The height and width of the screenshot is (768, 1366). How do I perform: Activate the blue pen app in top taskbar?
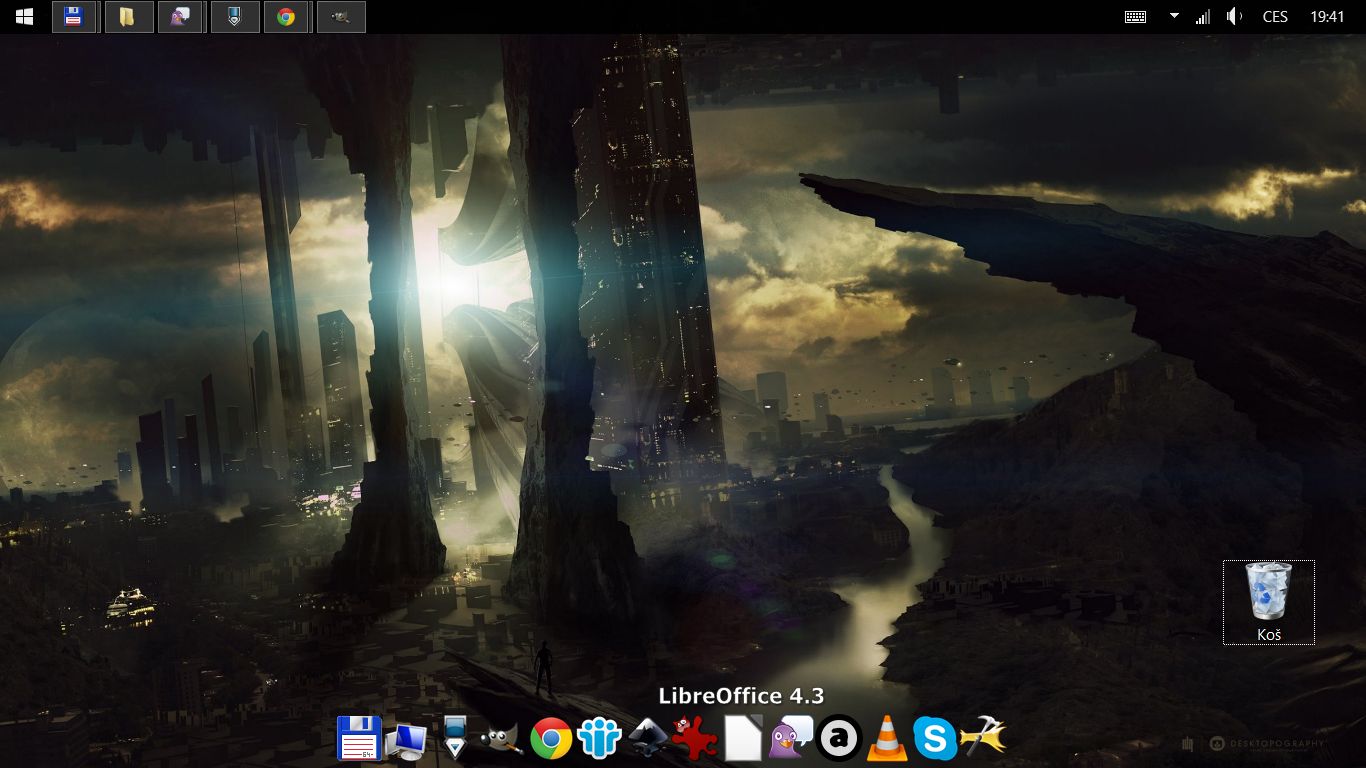[x=234, y=17]
